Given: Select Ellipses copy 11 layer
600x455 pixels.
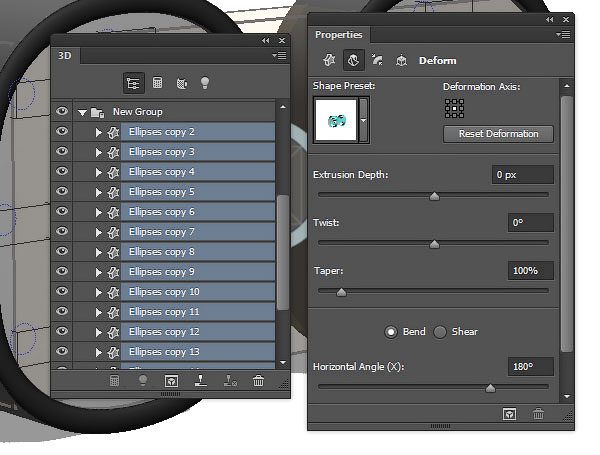Looking at the screenshot, I should [198, 312].
